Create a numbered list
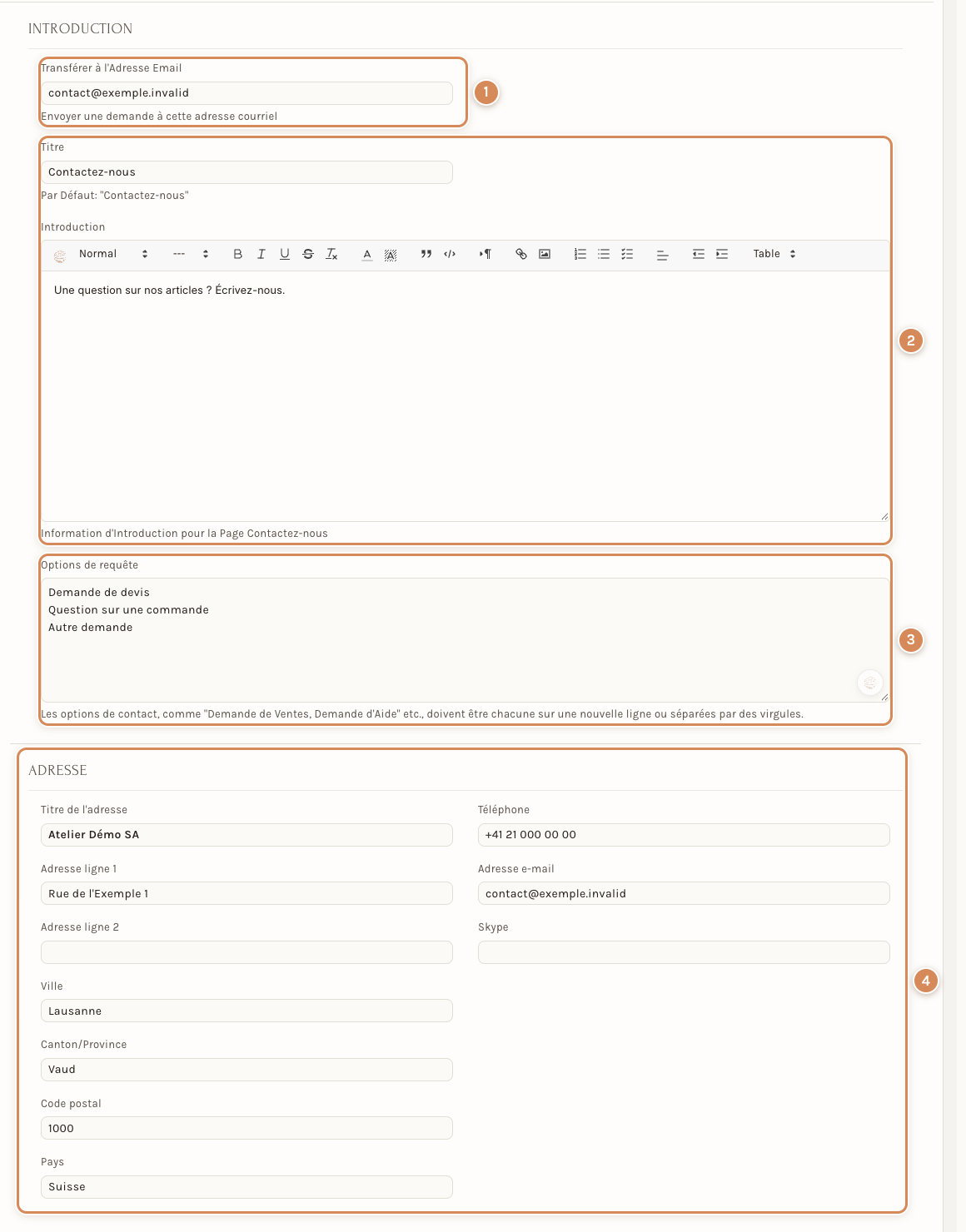 [x=580, y=254]
